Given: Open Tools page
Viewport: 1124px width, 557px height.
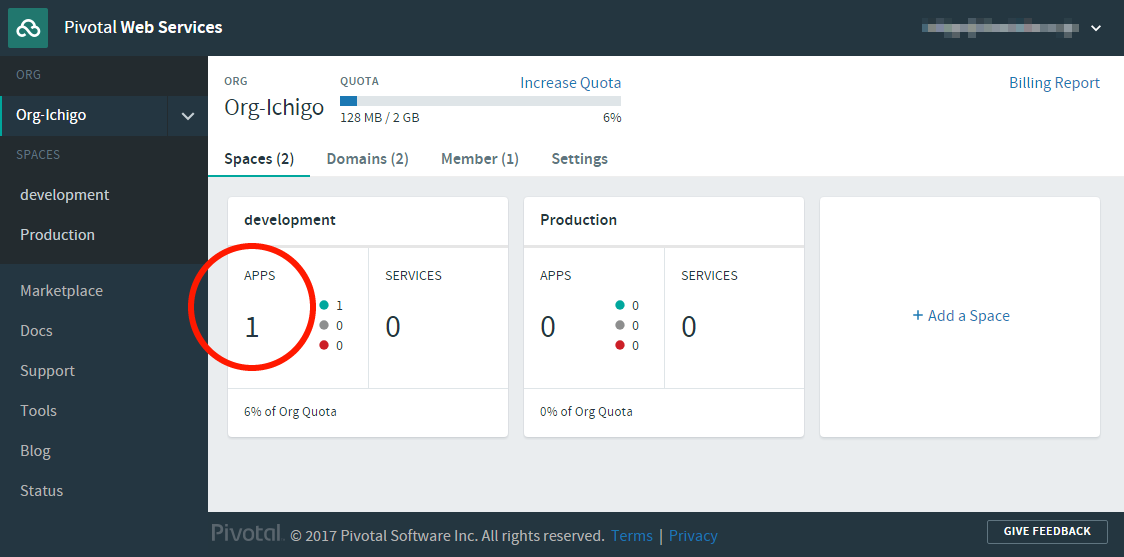Looking at the screenshot, I should [x=38, y=411].
